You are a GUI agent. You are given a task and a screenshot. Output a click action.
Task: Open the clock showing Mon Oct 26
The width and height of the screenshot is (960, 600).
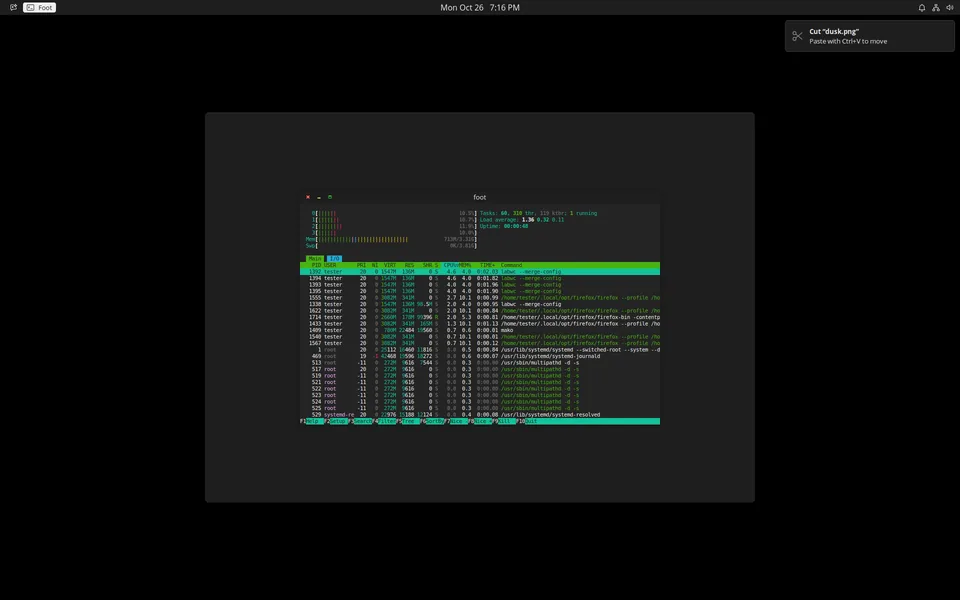(x=479, y=7)
